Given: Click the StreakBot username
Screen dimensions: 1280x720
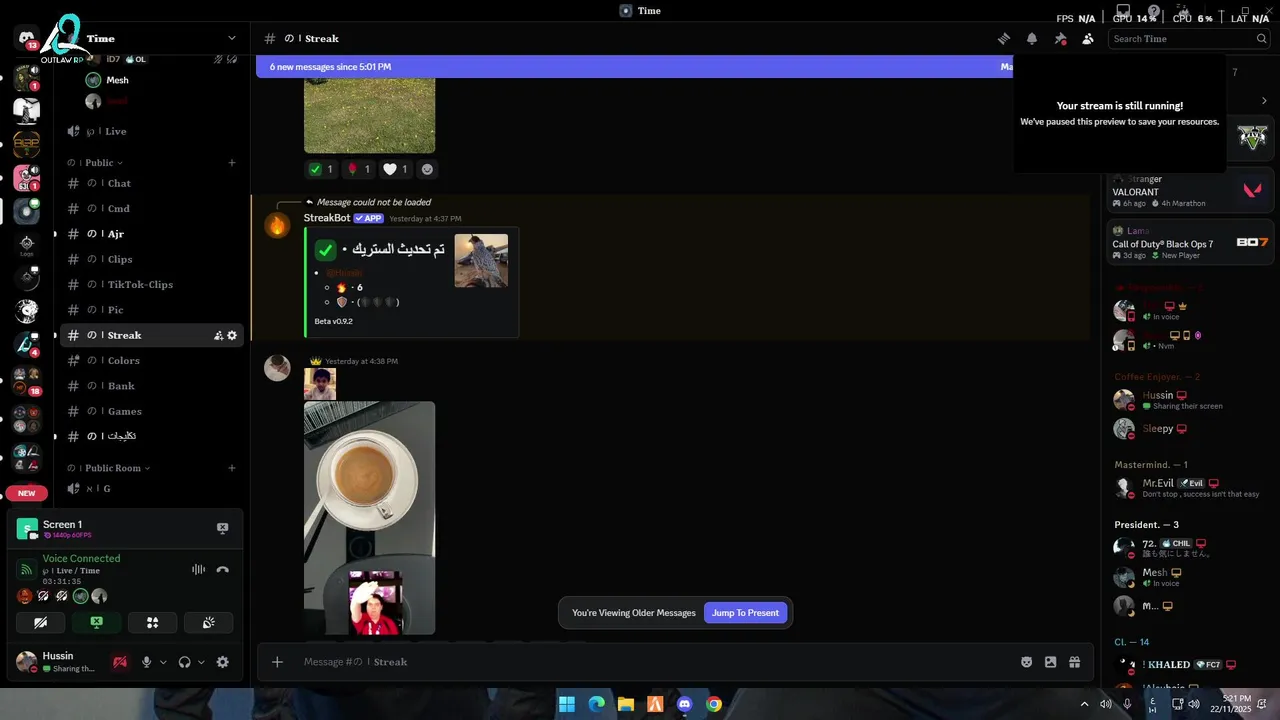Looking at the screenshot, I should pyautogui.click(x=327, y=218).
